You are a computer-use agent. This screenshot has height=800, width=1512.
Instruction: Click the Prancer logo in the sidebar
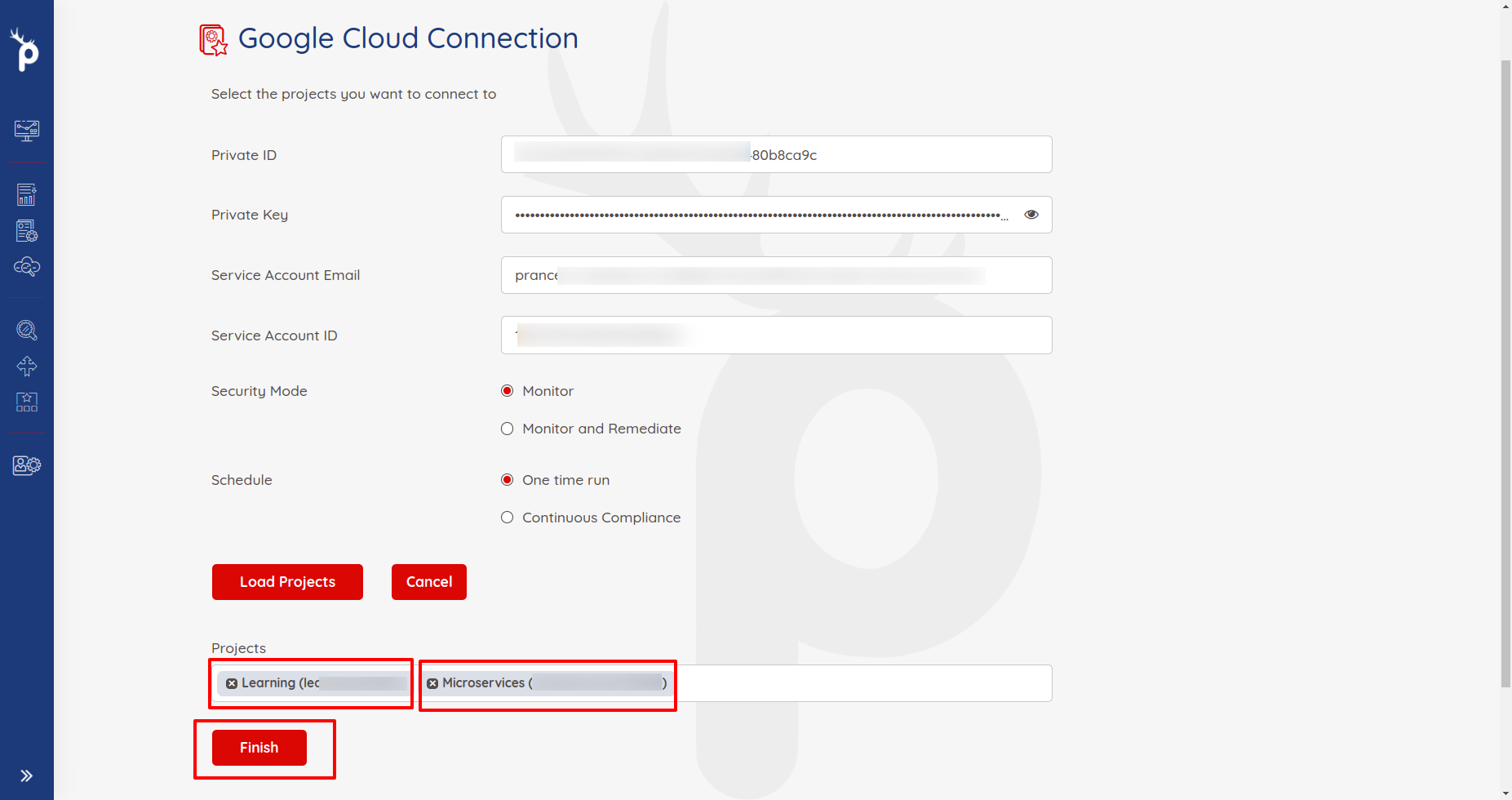(x=25, y=50)
